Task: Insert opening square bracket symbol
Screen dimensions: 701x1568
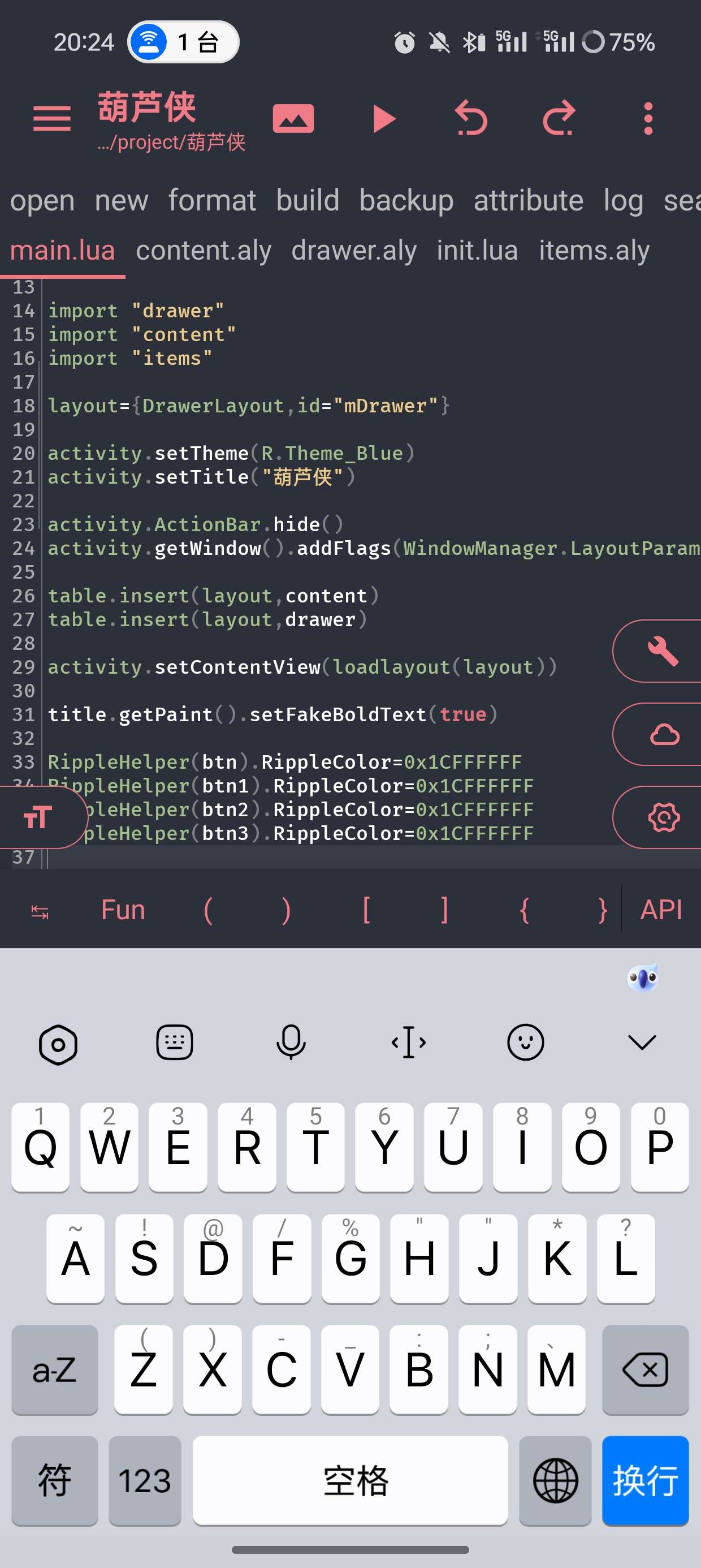Action: 366,911
